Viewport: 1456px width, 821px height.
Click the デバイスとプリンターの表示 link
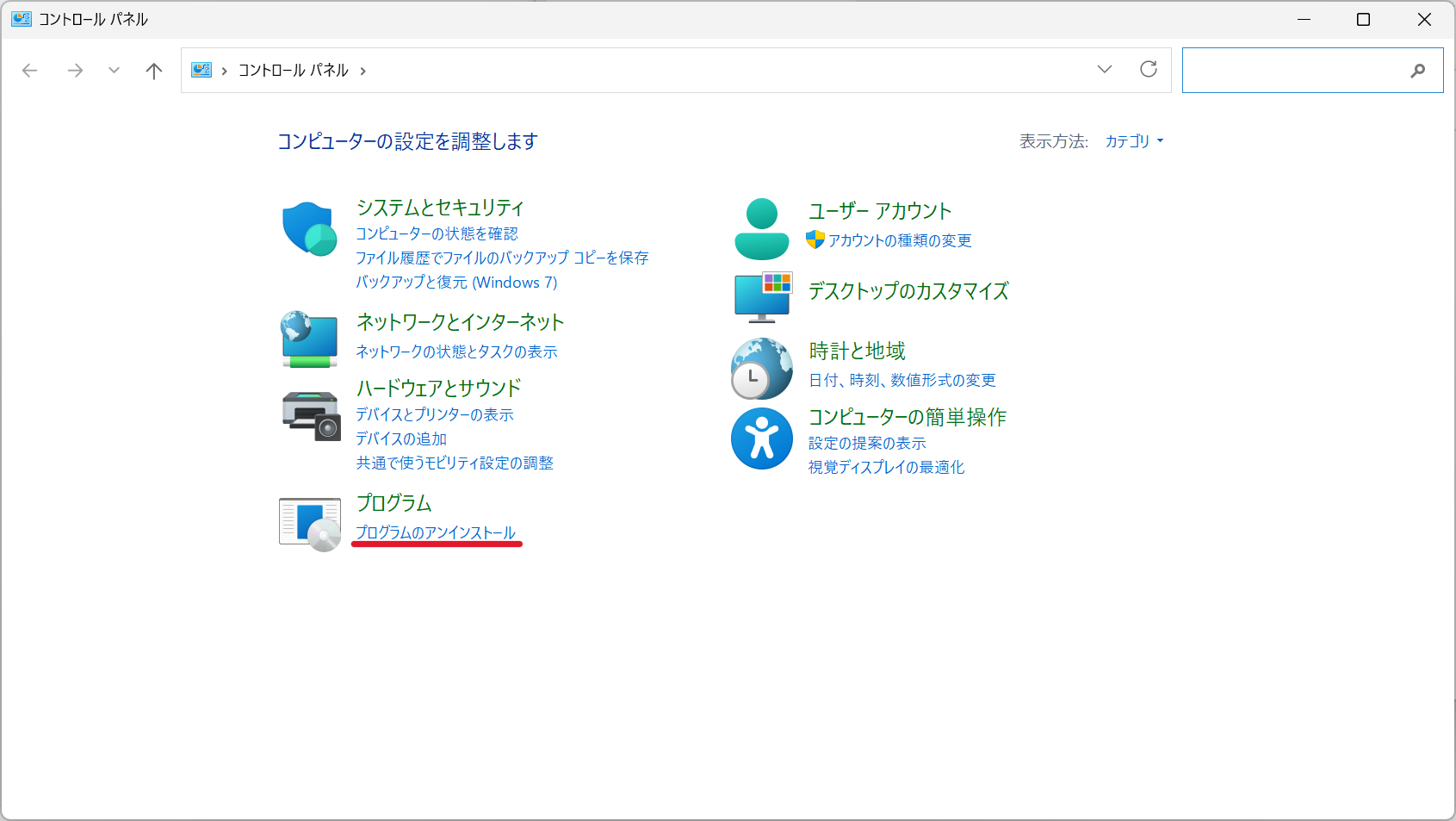pyautogui.click(x=435, y=414)
